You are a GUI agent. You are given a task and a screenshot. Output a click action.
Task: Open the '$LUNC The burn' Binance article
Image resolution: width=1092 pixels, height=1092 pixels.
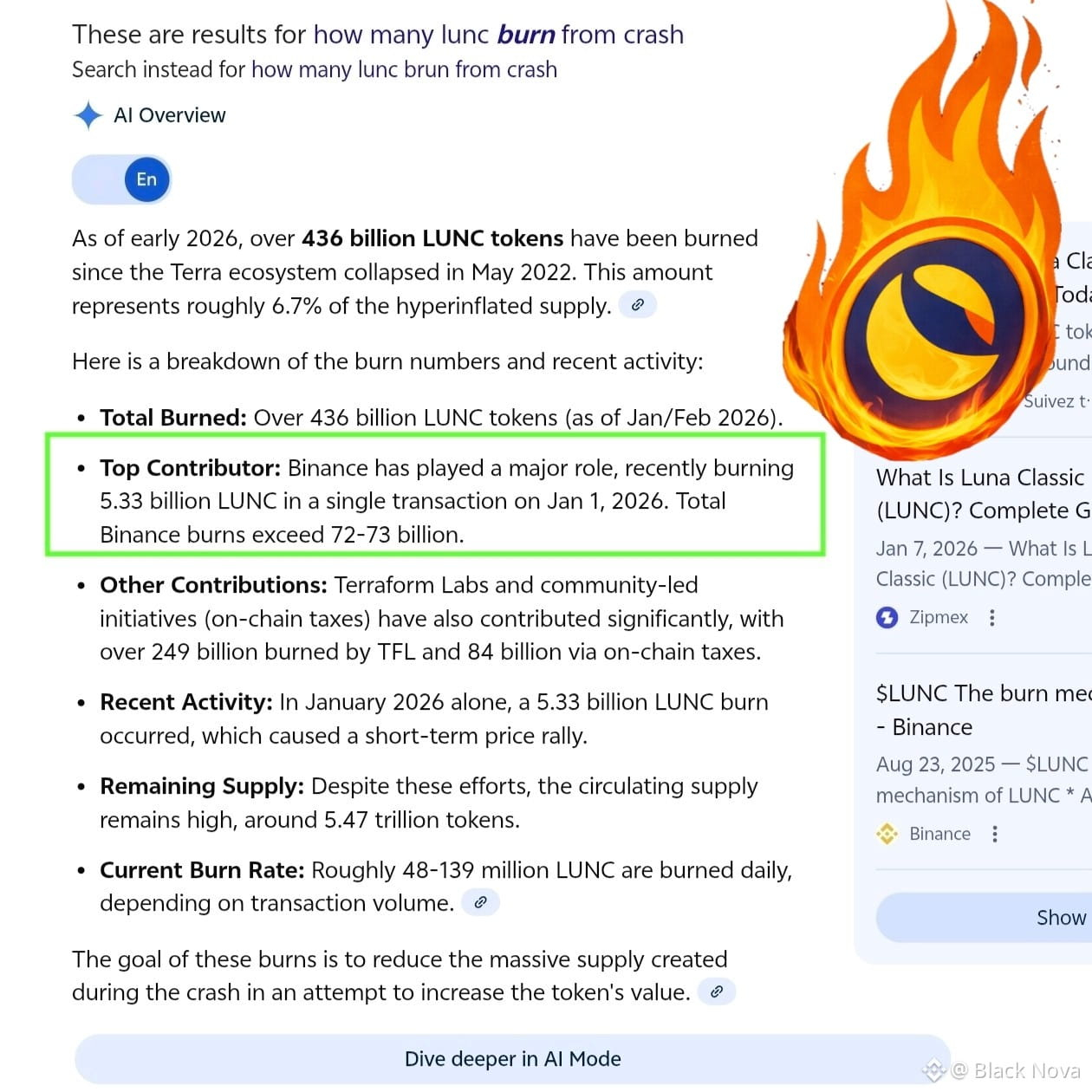984,710
